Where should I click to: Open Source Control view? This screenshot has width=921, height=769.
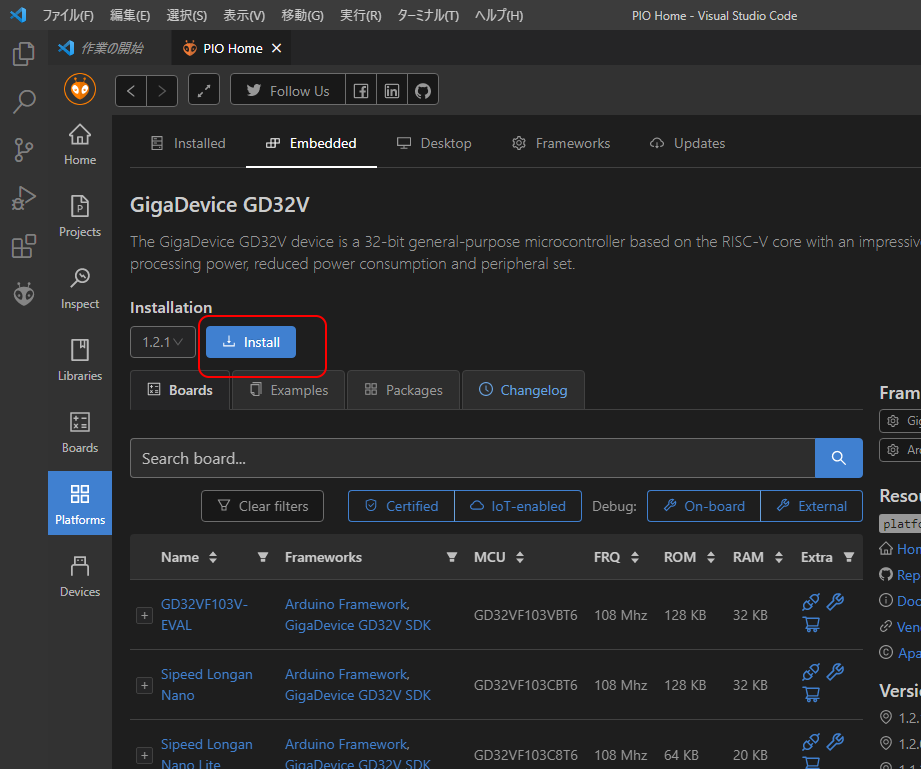[24, 150]
